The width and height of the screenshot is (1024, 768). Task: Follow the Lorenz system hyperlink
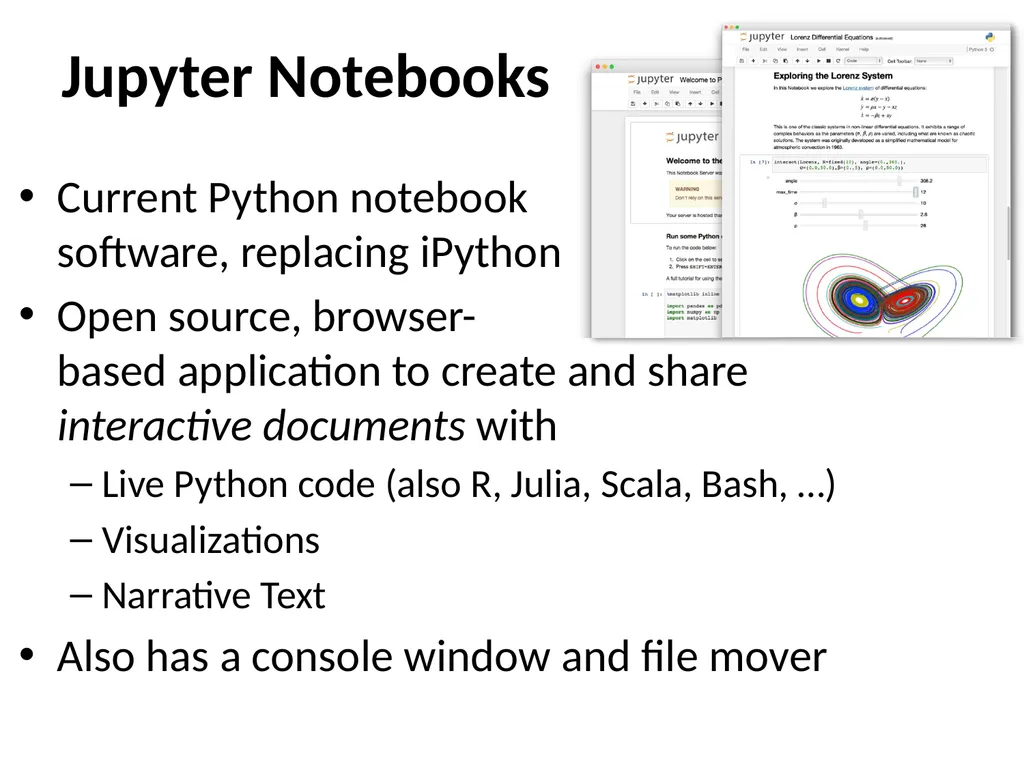tap(857, 88)
